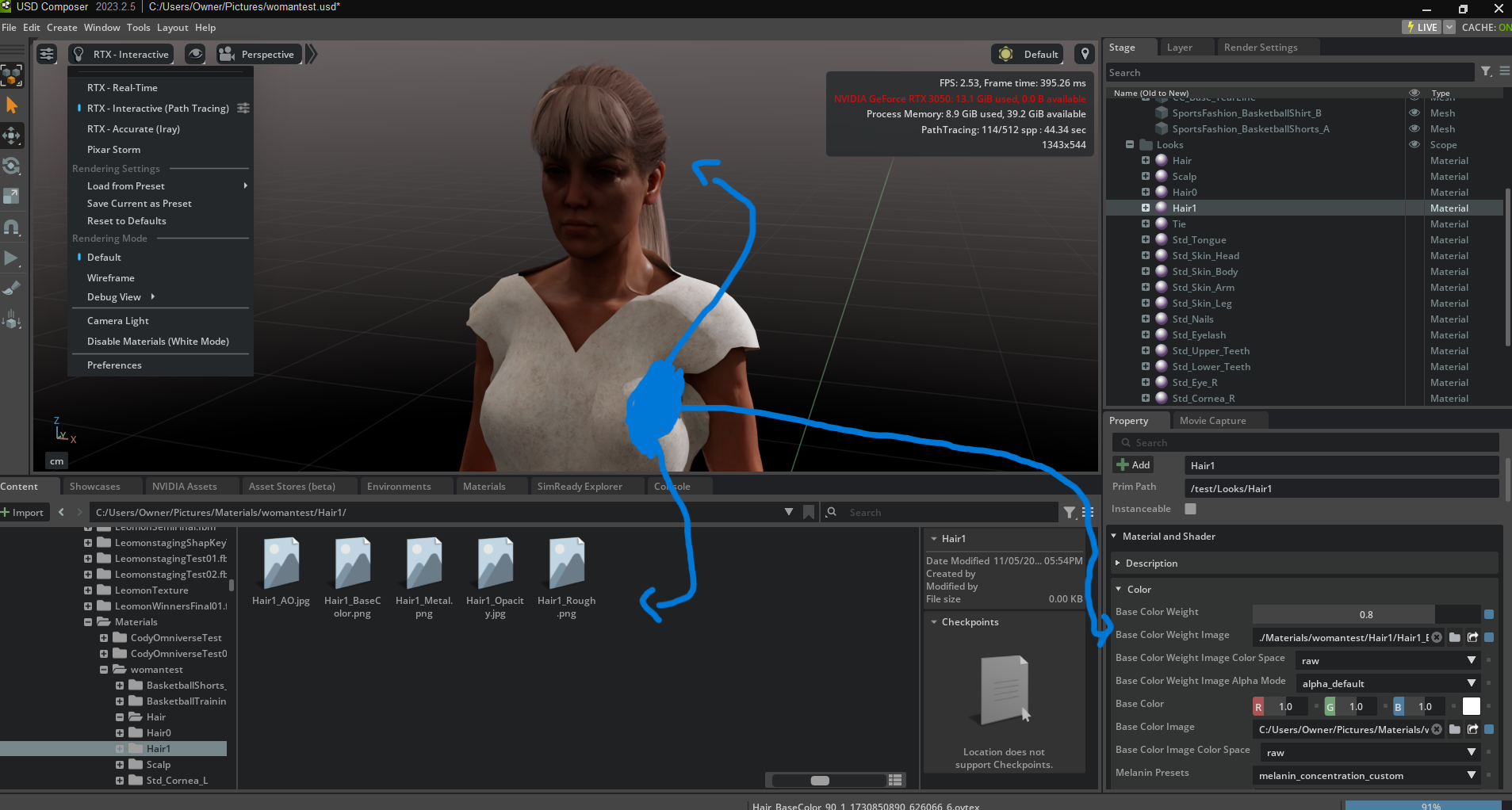Open renderer Preferences
1512x810 pixels.
[114, 365]
